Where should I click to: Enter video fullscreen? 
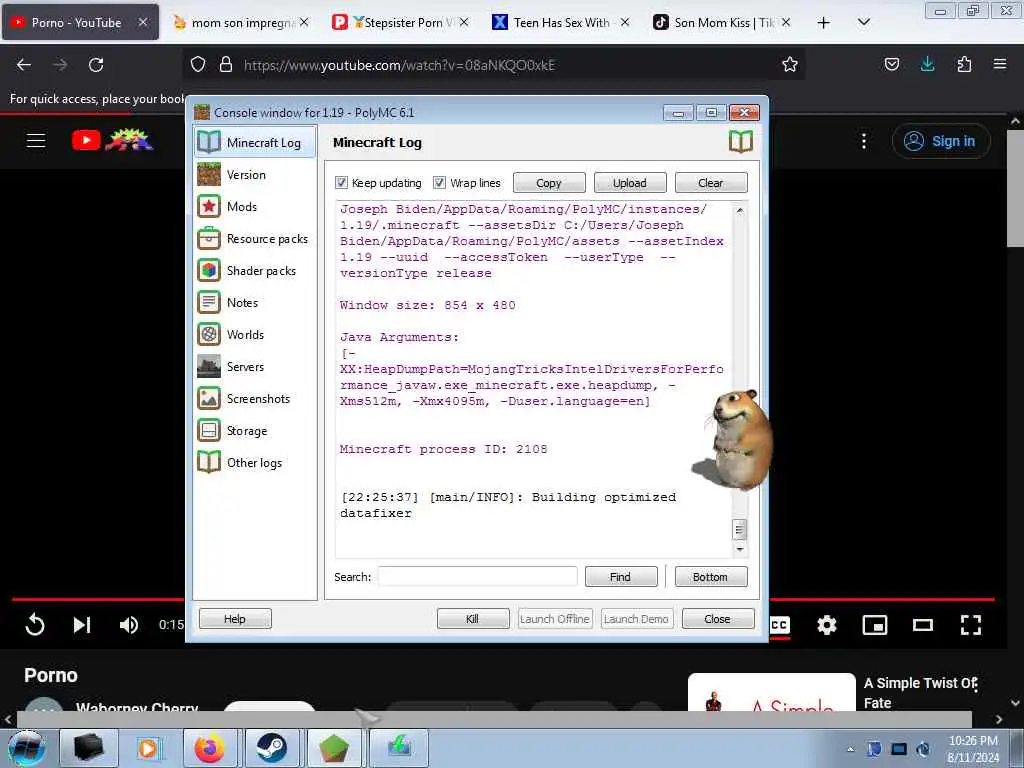tap(971, 625)
